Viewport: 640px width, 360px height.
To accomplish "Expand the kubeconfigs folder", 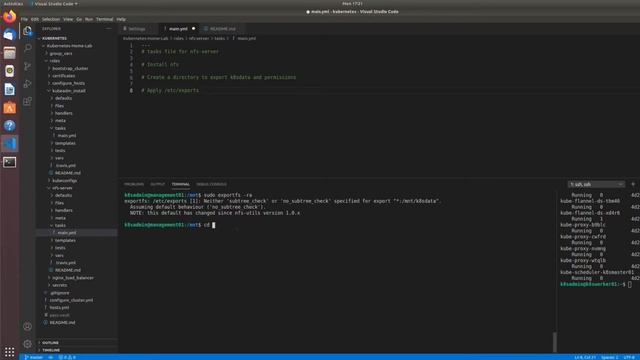I will click(x=64, y=180).
